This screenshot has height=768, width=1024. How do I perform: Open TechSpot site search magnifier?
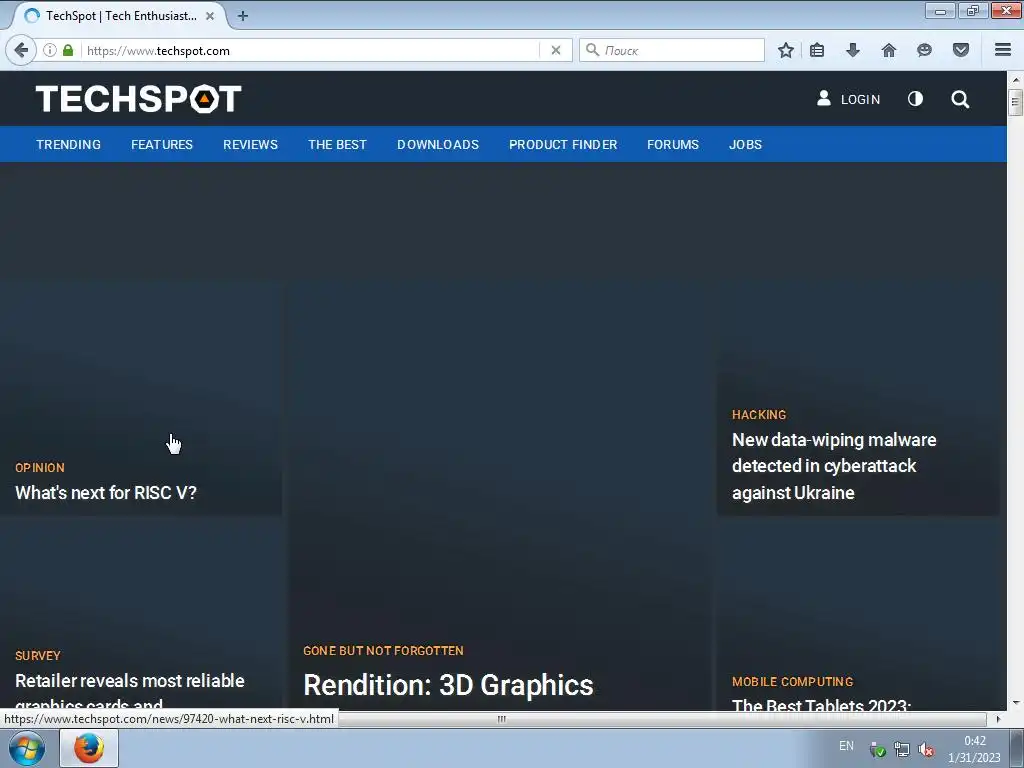[960, 99]
